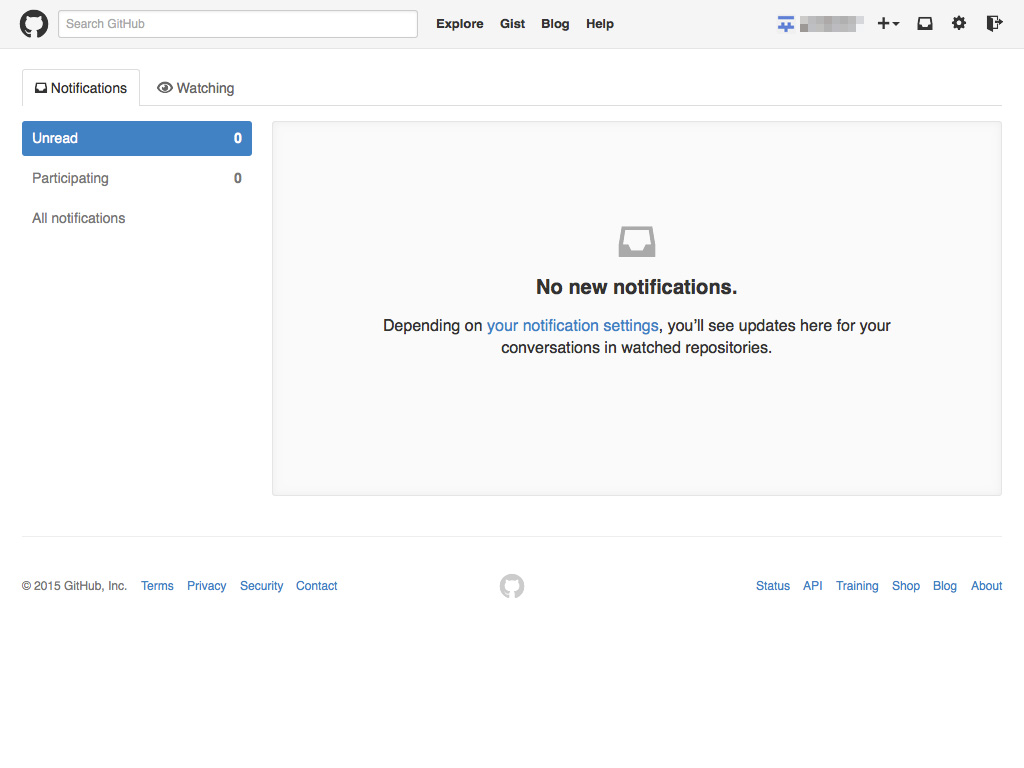The width and height of the screenshot is (1024, 768).
Task: Click the empty inbox icon in panel
Action: pos(637,242)
